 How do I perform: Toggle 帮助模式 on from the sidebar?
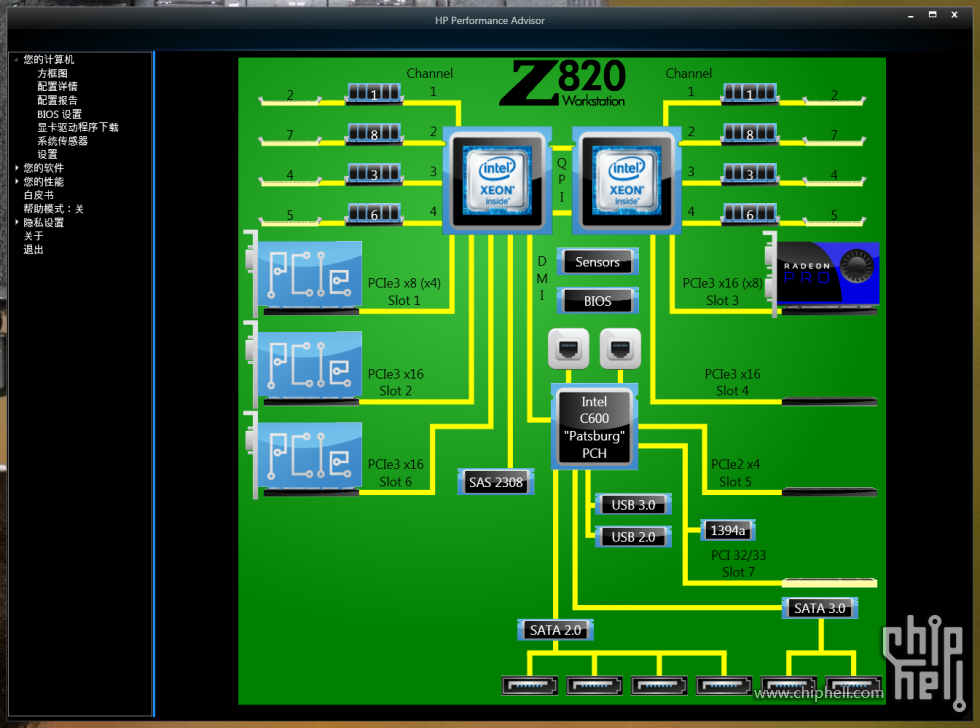pyautogui.click(x=53, y=209)
